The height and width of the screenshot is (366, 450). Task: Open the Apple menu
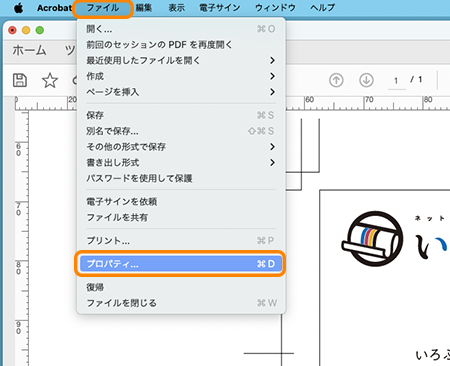coord(19,8)
